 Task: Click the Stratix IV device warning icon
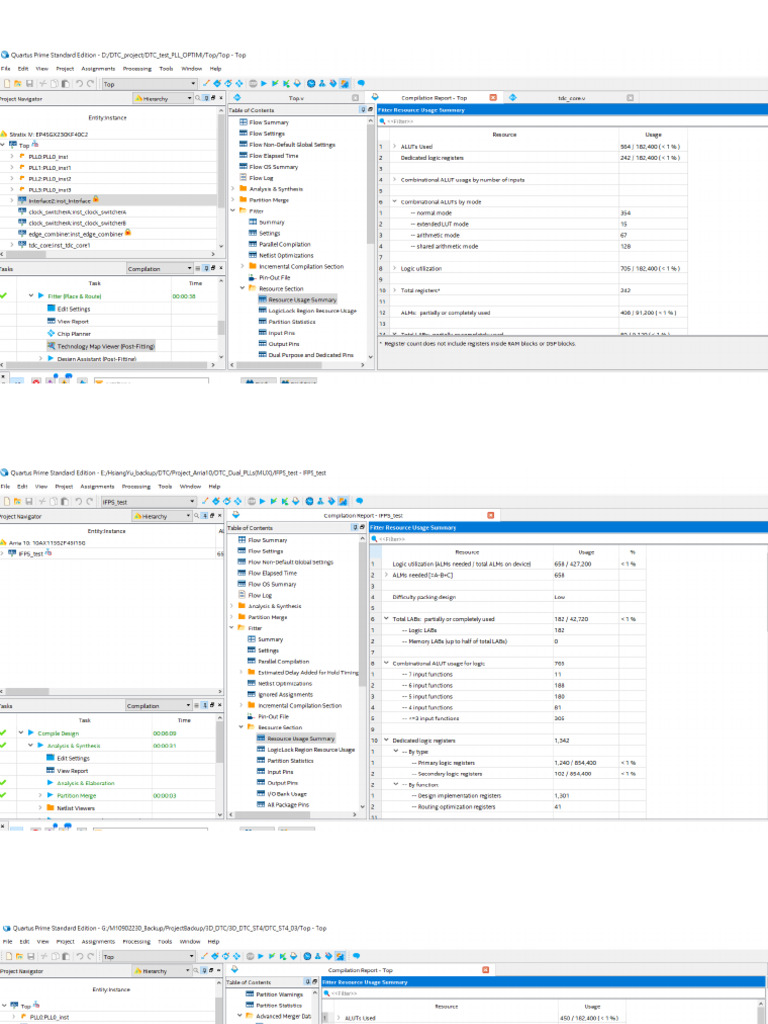[4, 133]
